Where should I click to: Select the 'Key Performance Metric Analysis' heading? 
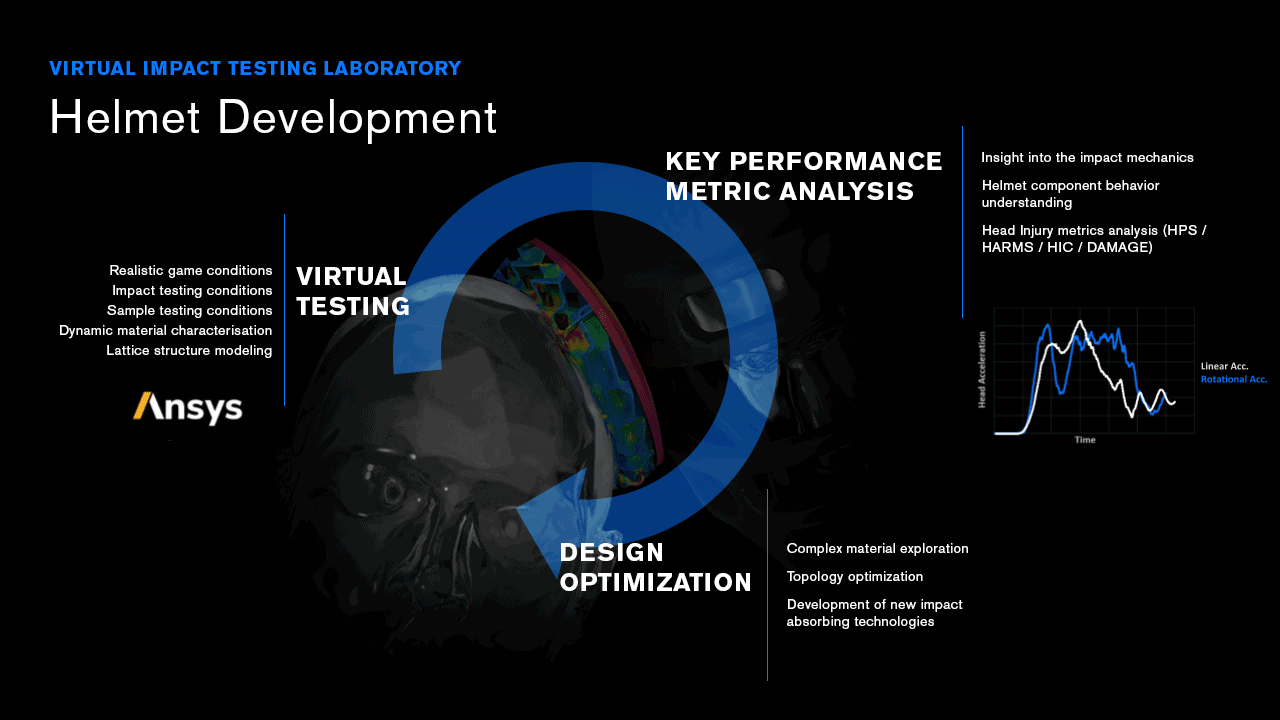tap(803, 176)
